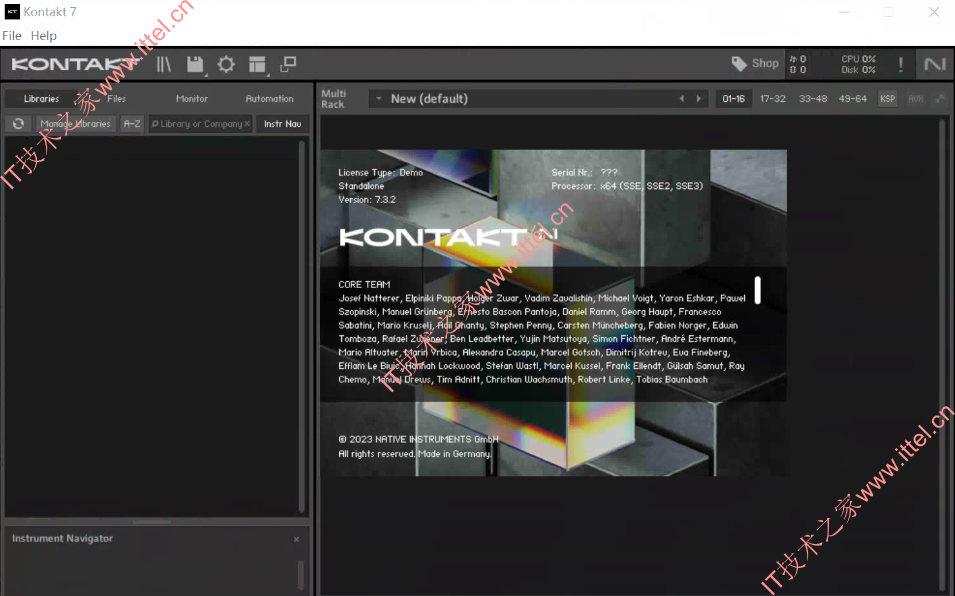Open the multi rack preset dropdown arrow
Viewport: 955px width, 596px height.
378,99
